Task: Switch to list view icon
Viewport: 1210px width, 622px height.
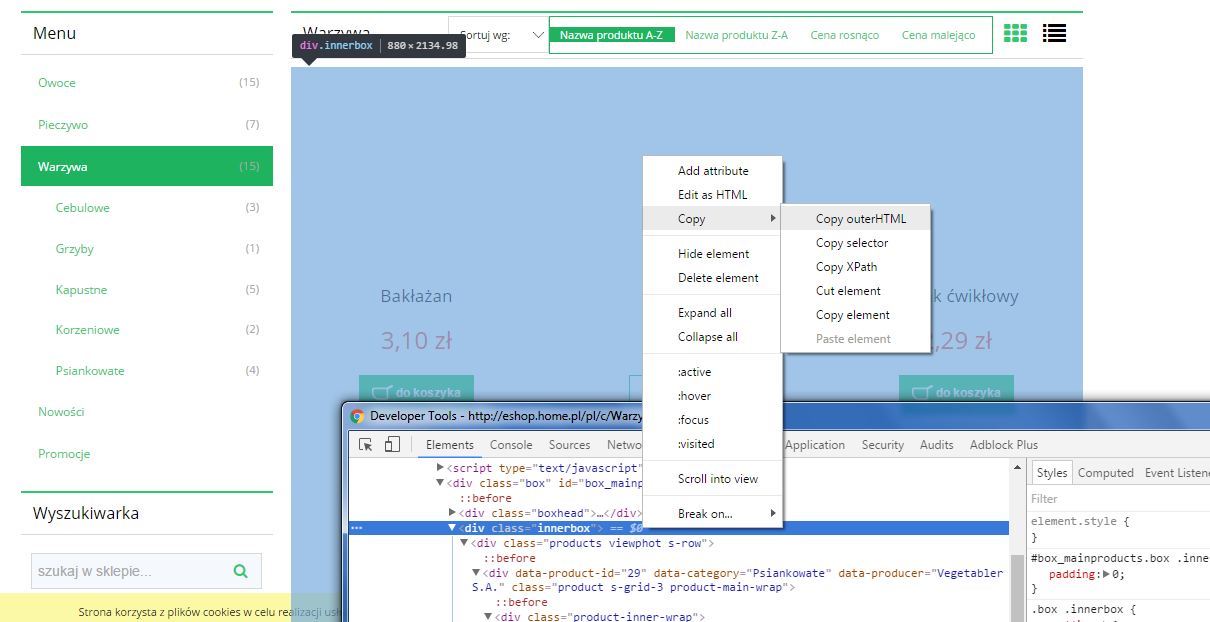Action: (1054, 33)
